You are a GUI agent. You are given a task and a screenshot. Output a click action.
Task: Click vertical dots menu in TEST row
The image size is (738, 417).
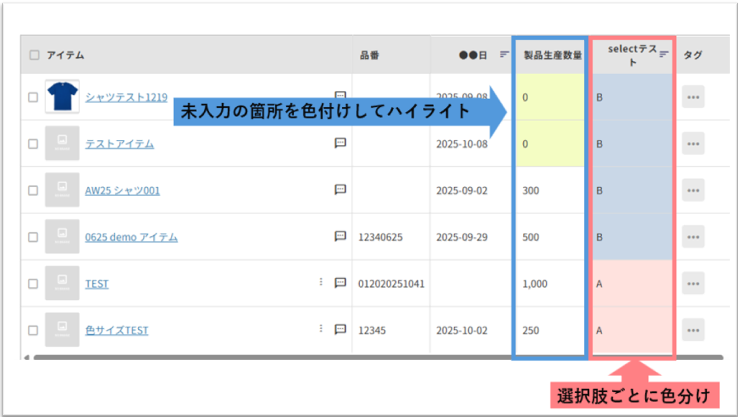tap(321, 283)
